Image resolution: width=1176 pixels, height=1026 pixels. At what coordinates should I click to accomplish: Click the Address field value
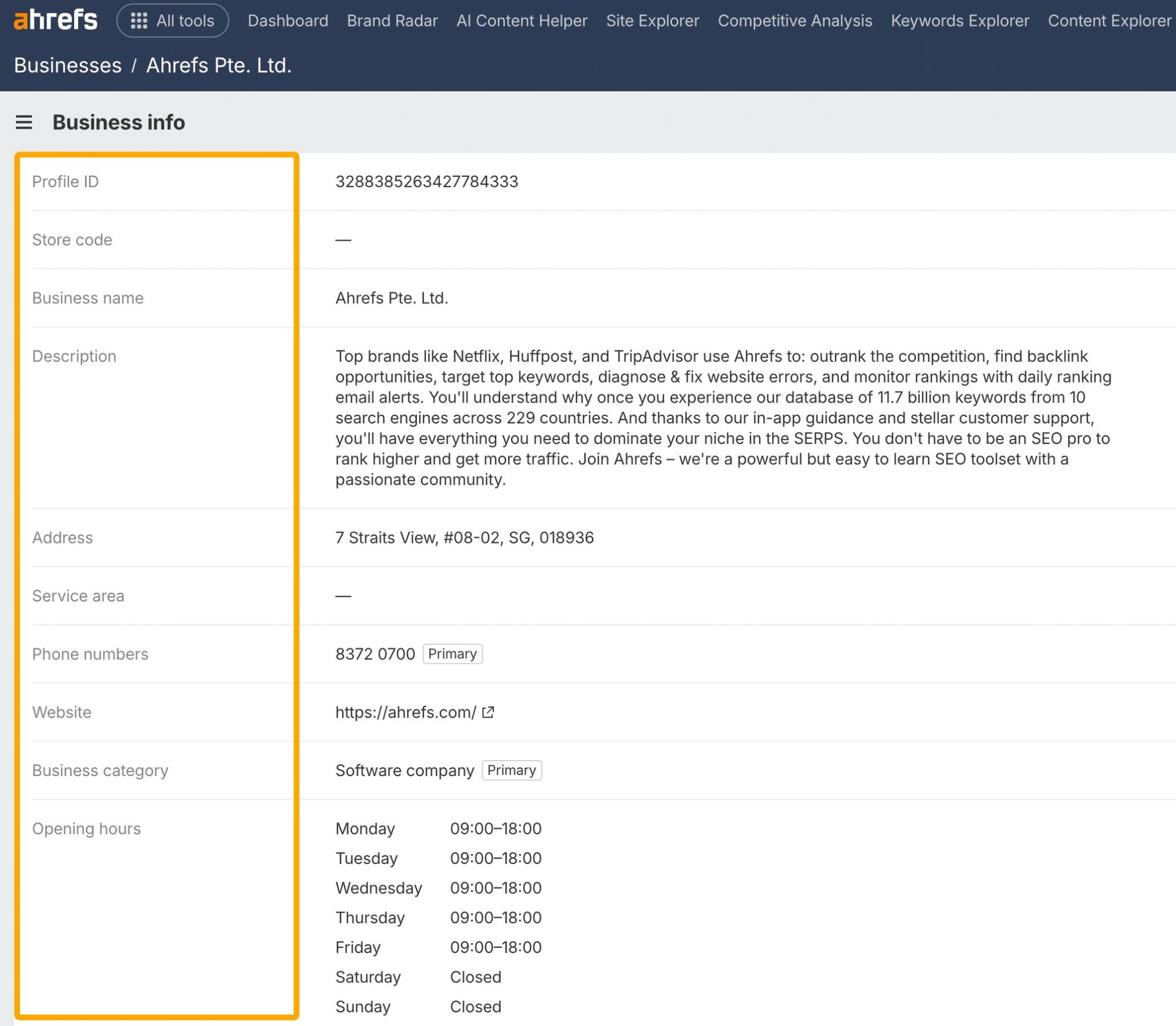(x=465, y=538)
